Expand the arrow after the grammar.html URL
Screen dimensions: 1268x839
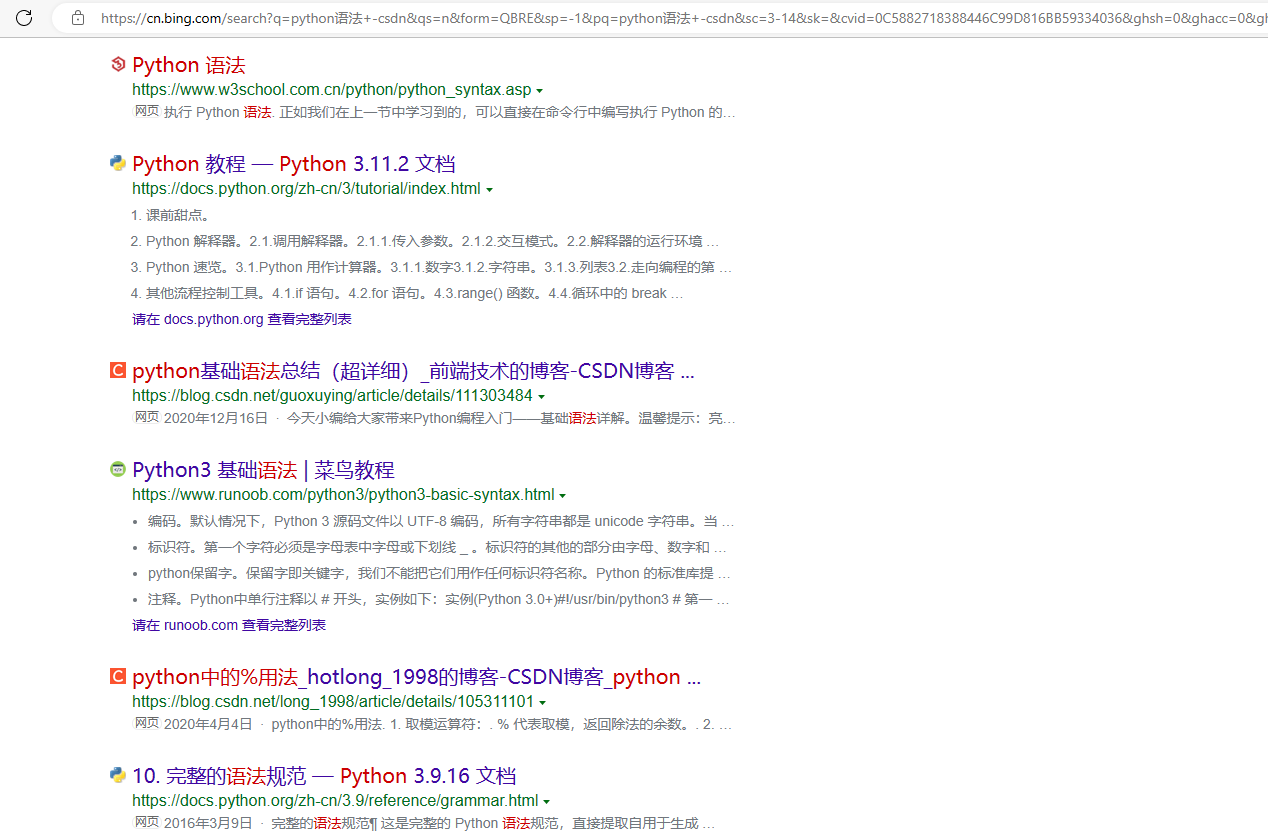pos(547,802)
